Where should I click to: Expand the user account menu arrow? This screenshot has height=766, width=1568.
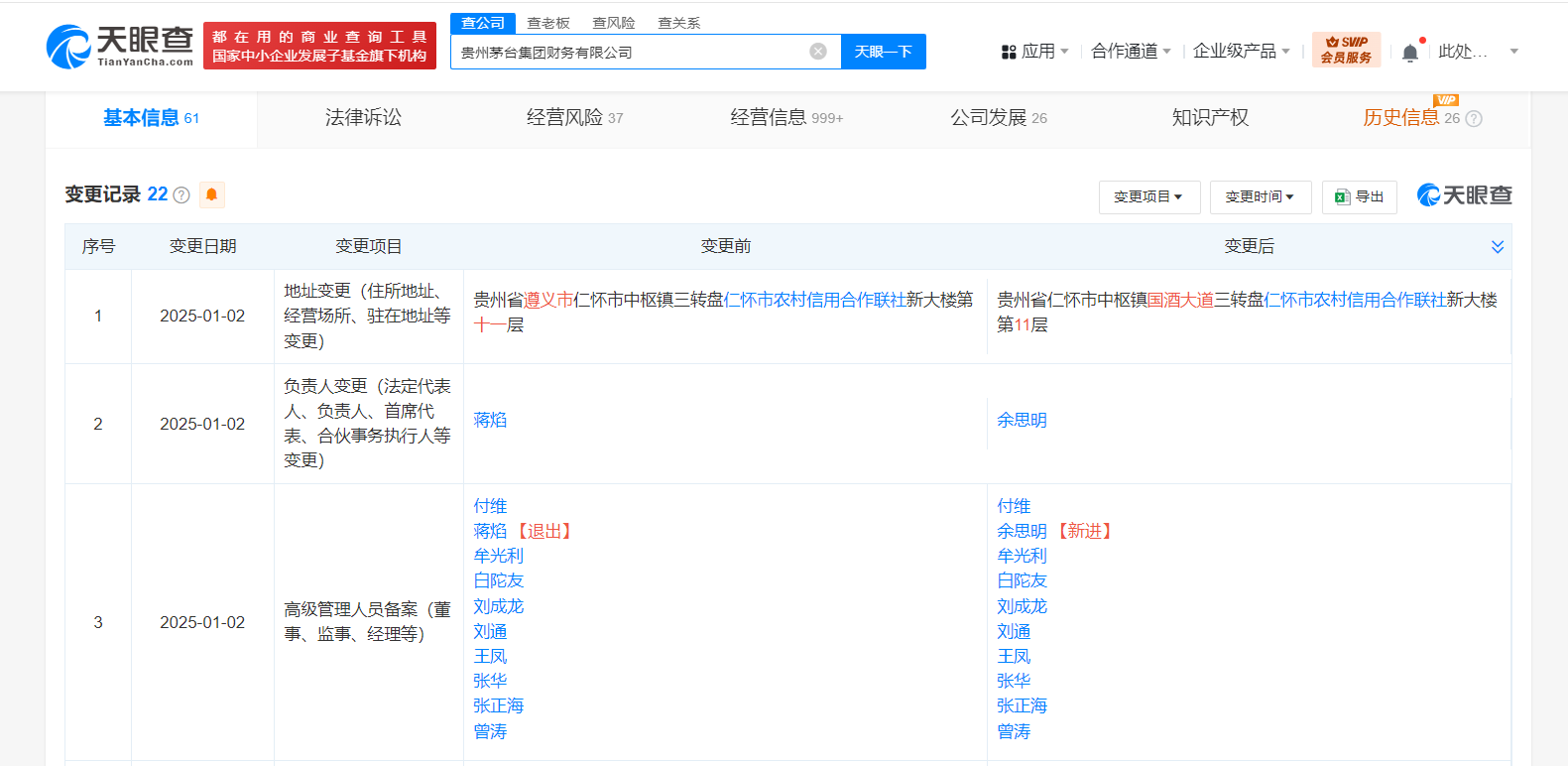[1514, 52]
